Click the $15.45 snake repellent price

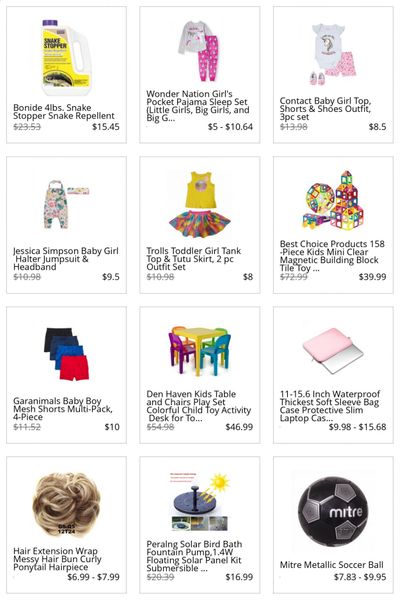click(x=106, y=127)
